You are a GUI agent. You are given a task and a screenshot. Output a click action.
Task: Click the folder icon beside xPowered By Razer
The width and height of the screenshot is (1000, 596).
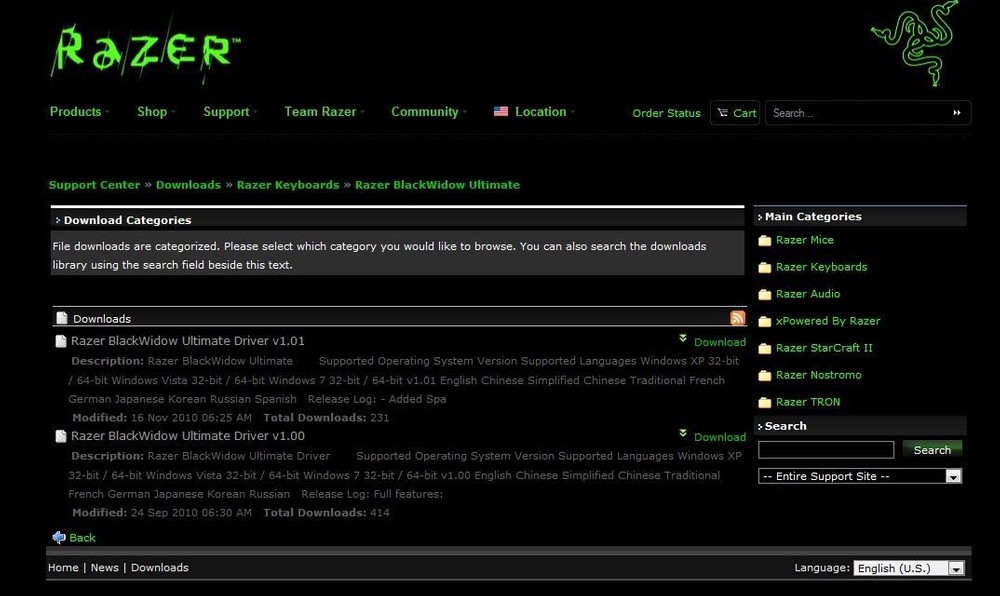coord(765,321)
